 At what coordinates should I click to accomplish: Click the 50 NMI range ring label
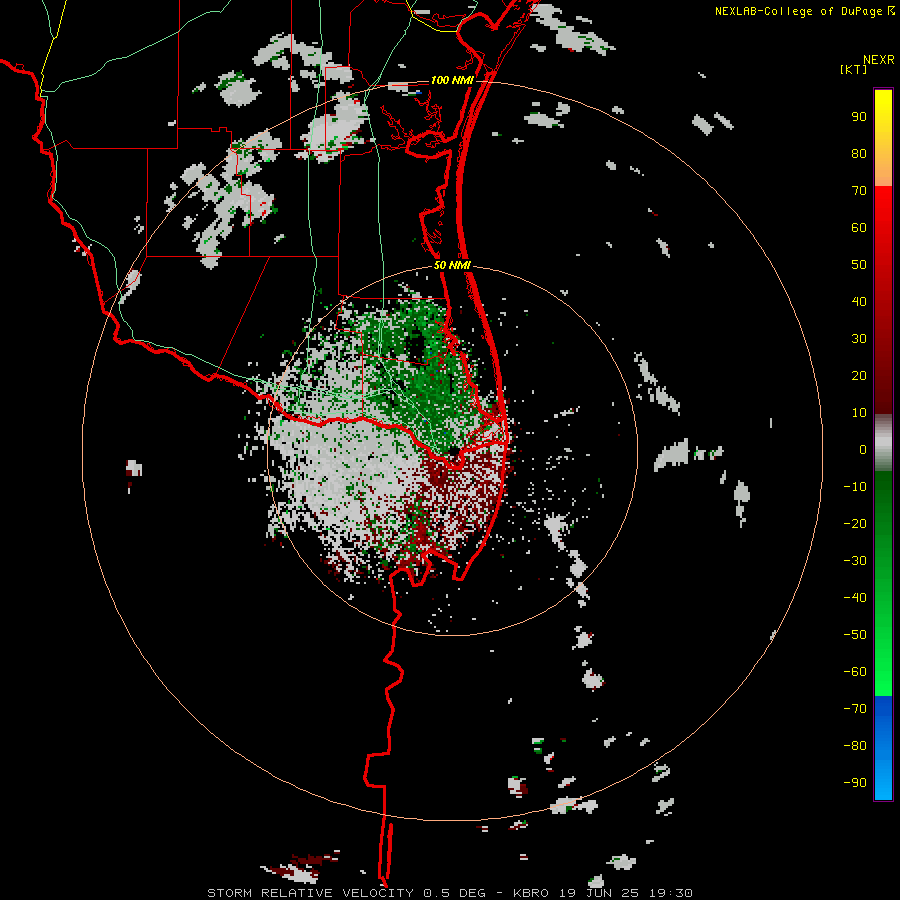pyautogui.click(x=452, y=265)
